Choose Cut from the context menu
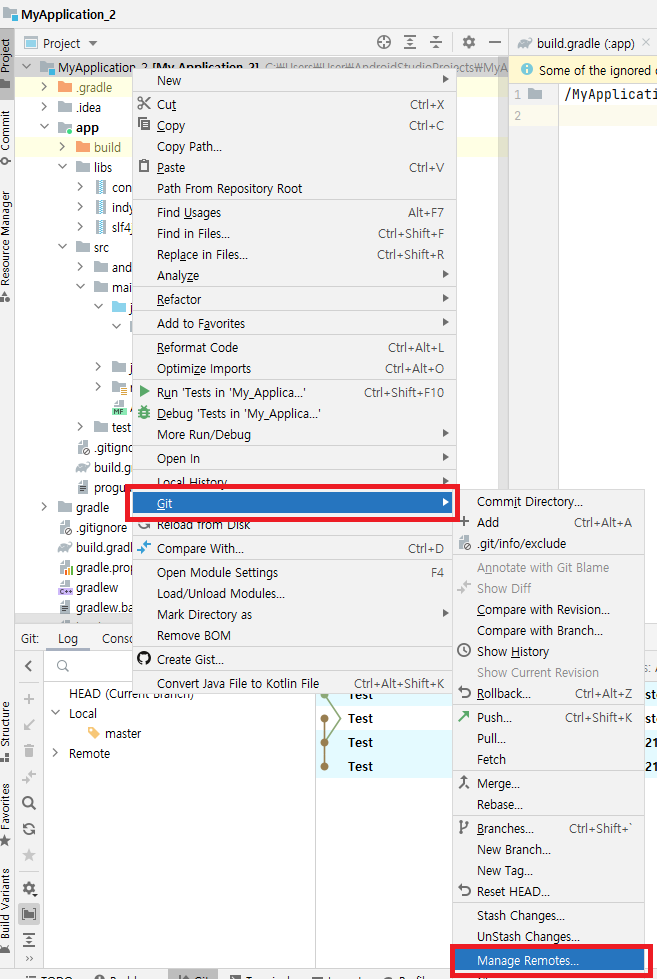Screen dimensions: 657x979 [x=294, y=104]
